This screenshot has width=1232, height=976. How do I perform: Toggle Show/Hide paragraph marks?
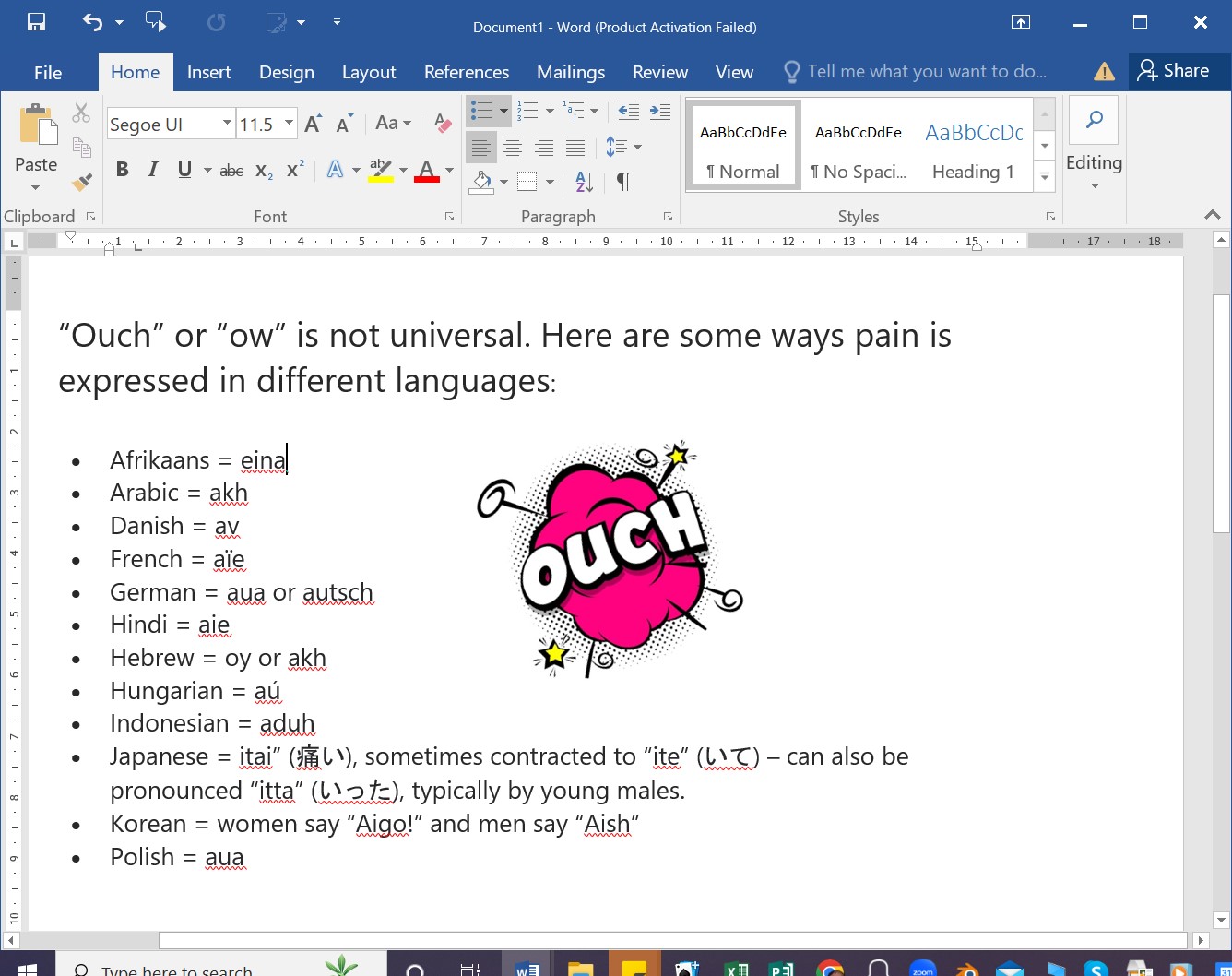point(623,182)
